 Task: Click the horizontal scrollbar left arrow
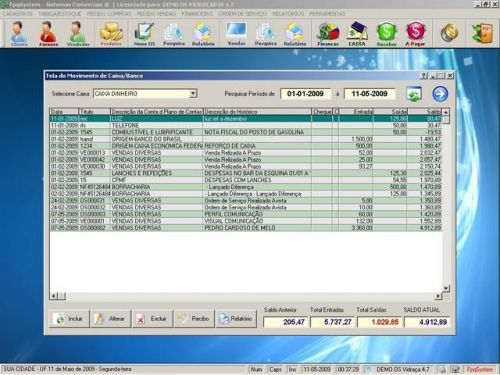[x=54, y=296]
